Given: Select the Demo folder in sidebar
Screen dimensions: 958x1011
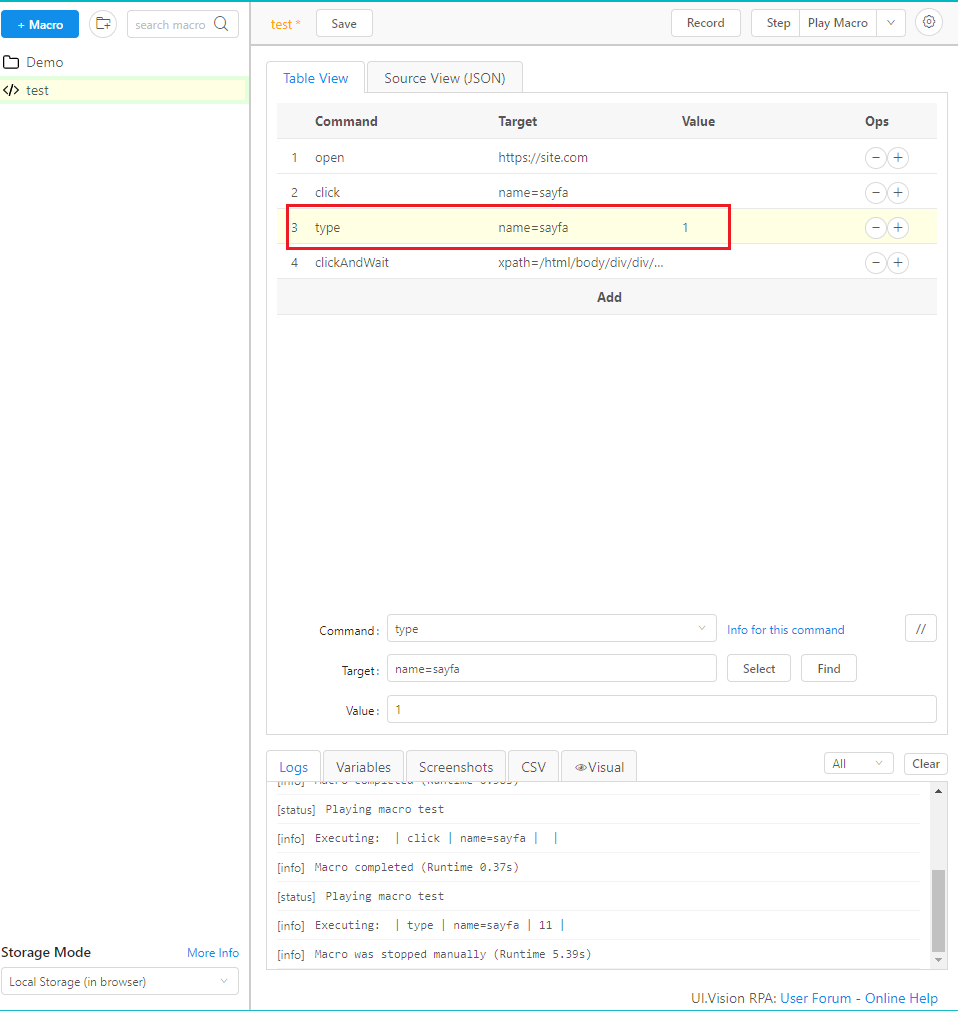Looking at the screenshot, I should tap(44, 62).
